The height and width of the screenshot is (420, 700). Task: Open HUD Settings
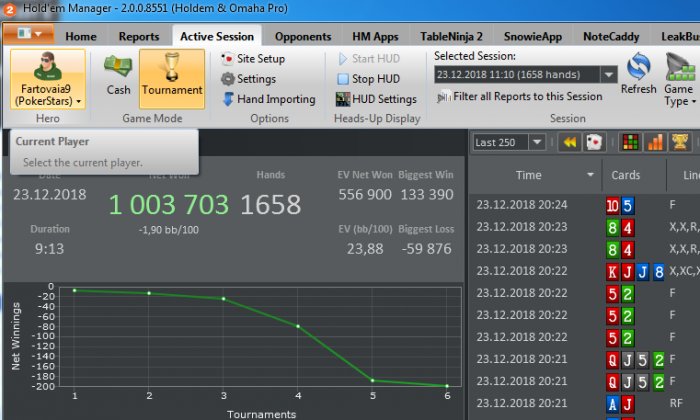376,99
